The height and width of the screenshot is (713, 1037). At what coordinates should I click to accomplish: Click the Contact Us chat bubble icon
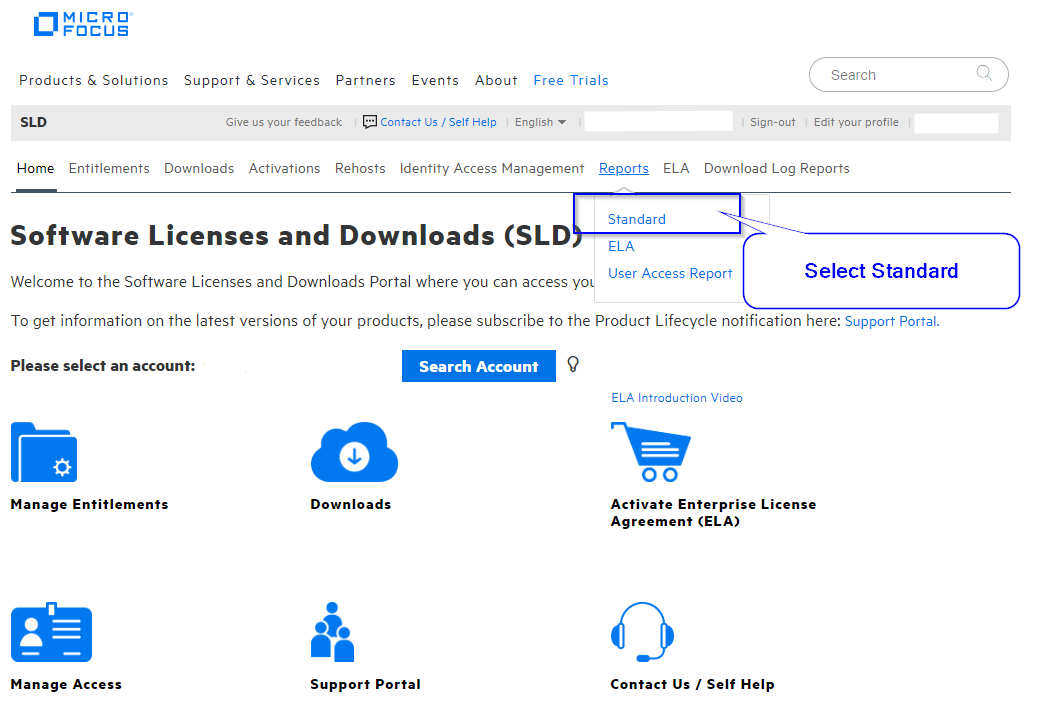click(x=370, y=122)
